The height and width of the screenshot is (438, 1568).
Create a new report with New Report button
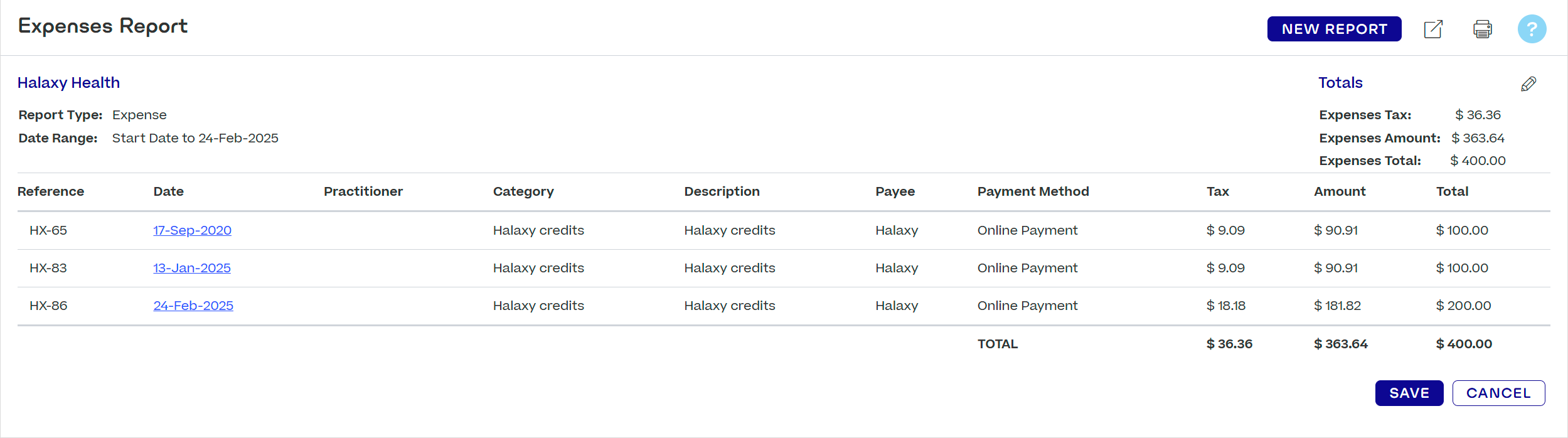click(x=1334, y=29)
